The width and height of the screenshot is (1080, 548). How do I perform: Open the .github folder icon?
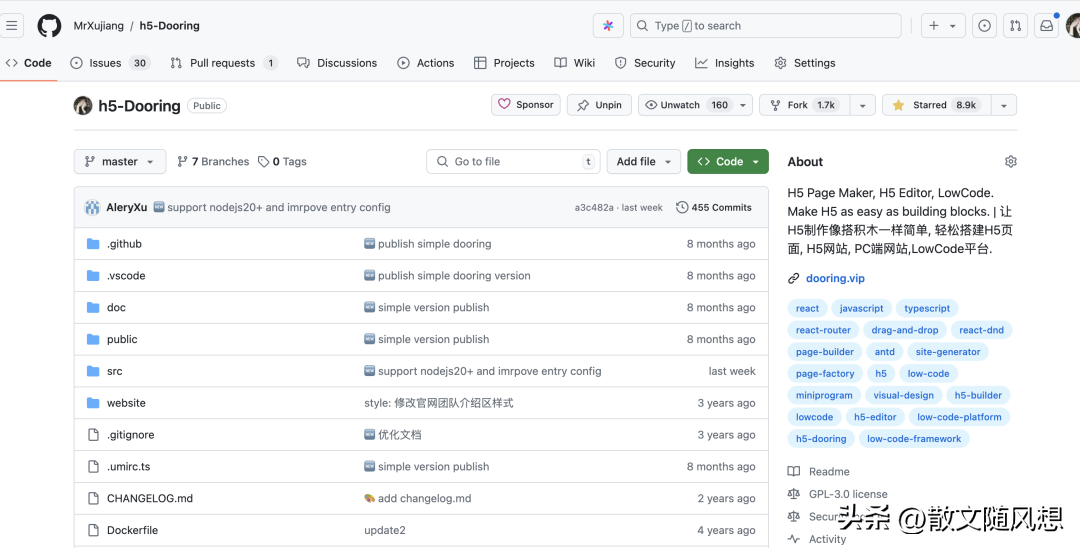click(93, 244)
